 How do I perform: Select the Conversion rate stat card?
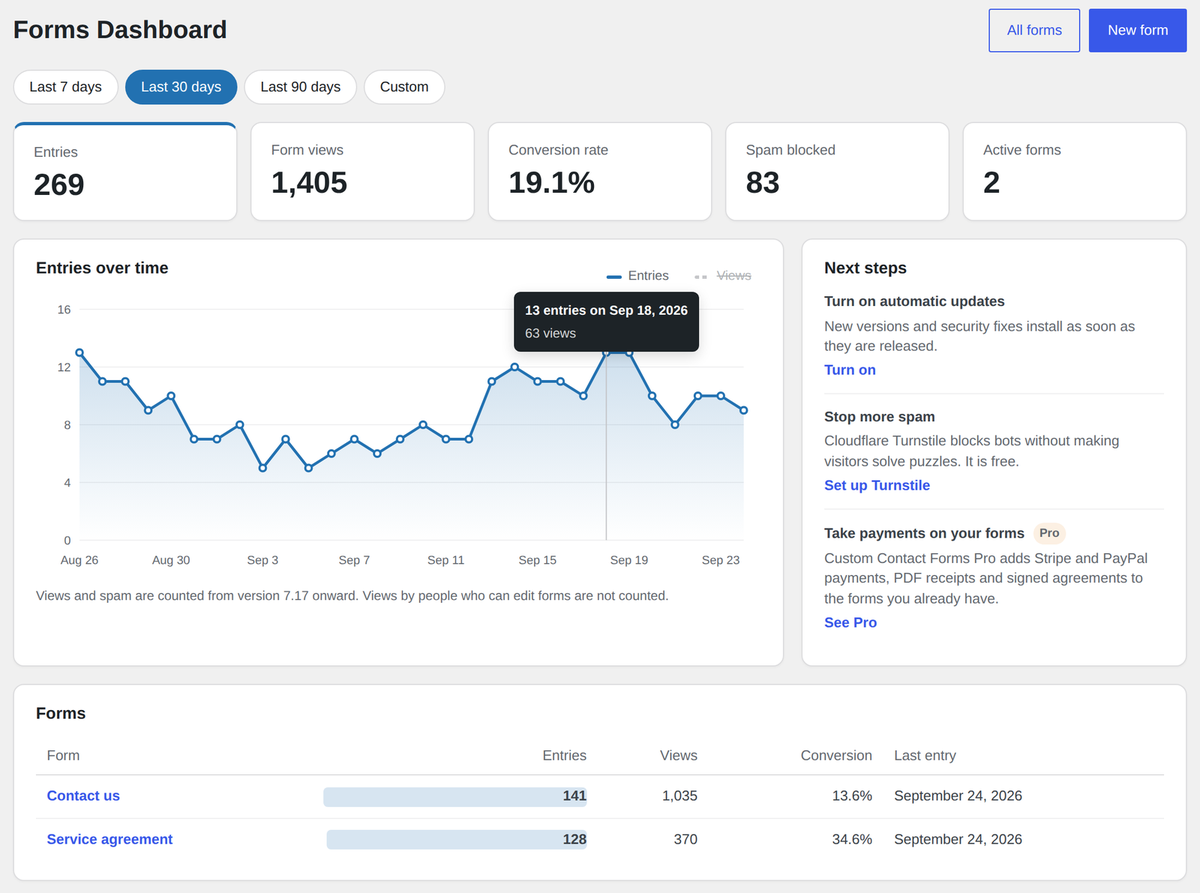click(600, 171)
